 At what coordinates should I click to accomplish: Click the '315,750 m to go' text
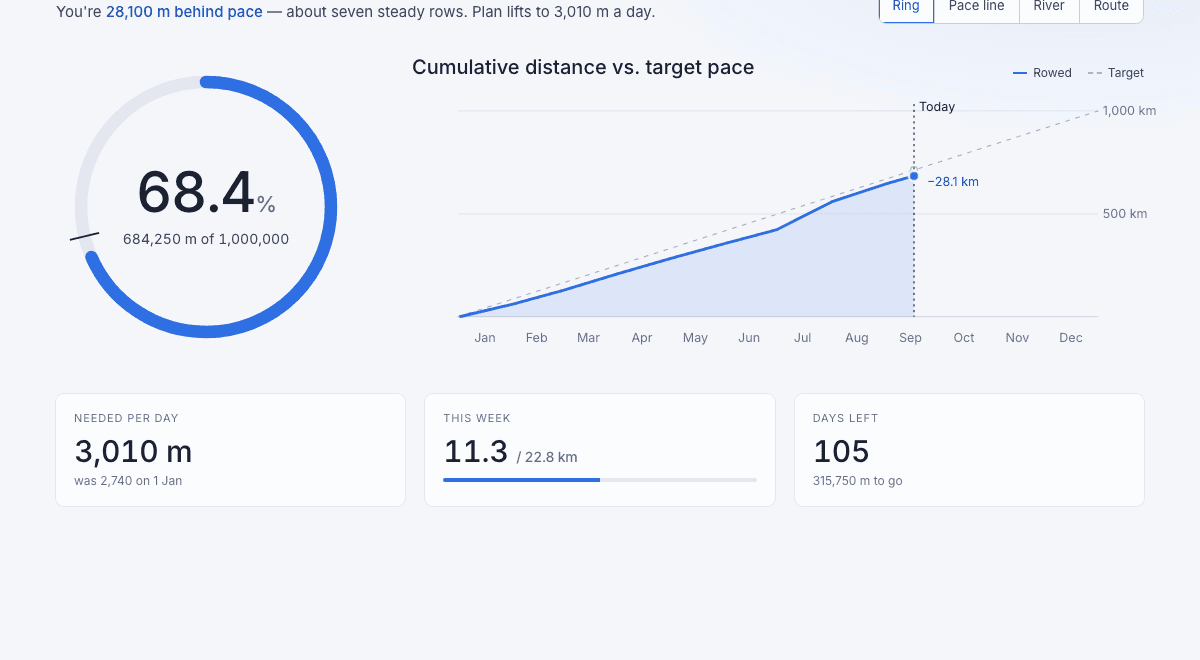coord(858,481)
